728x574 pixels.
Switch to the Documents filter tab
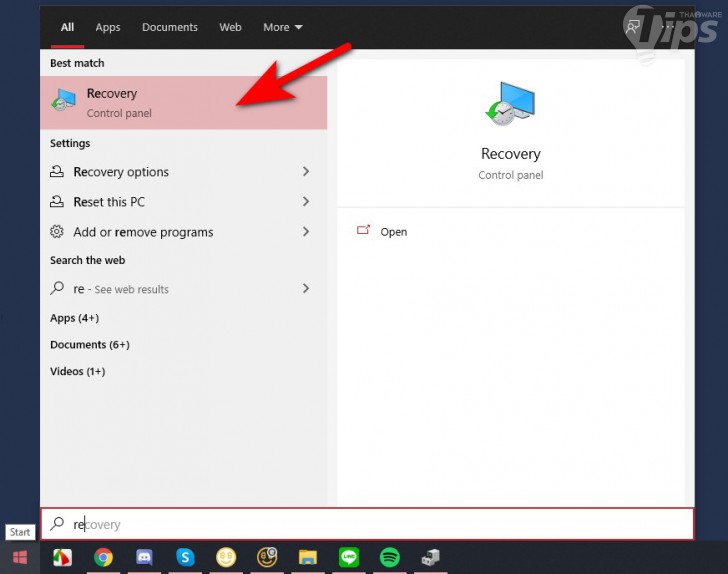pyautogui.click(x=169, y=27)
